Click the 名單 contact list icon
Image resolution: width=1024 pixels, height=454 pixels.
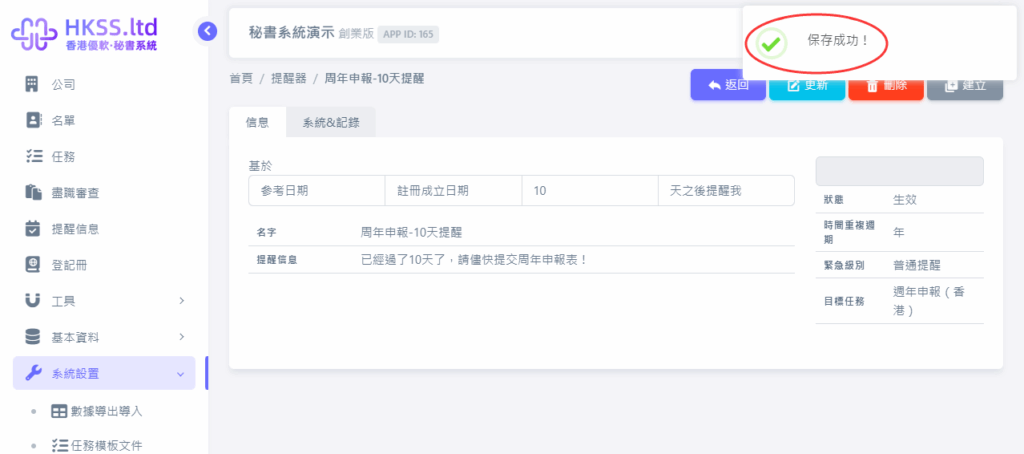(x=32, y=120)
